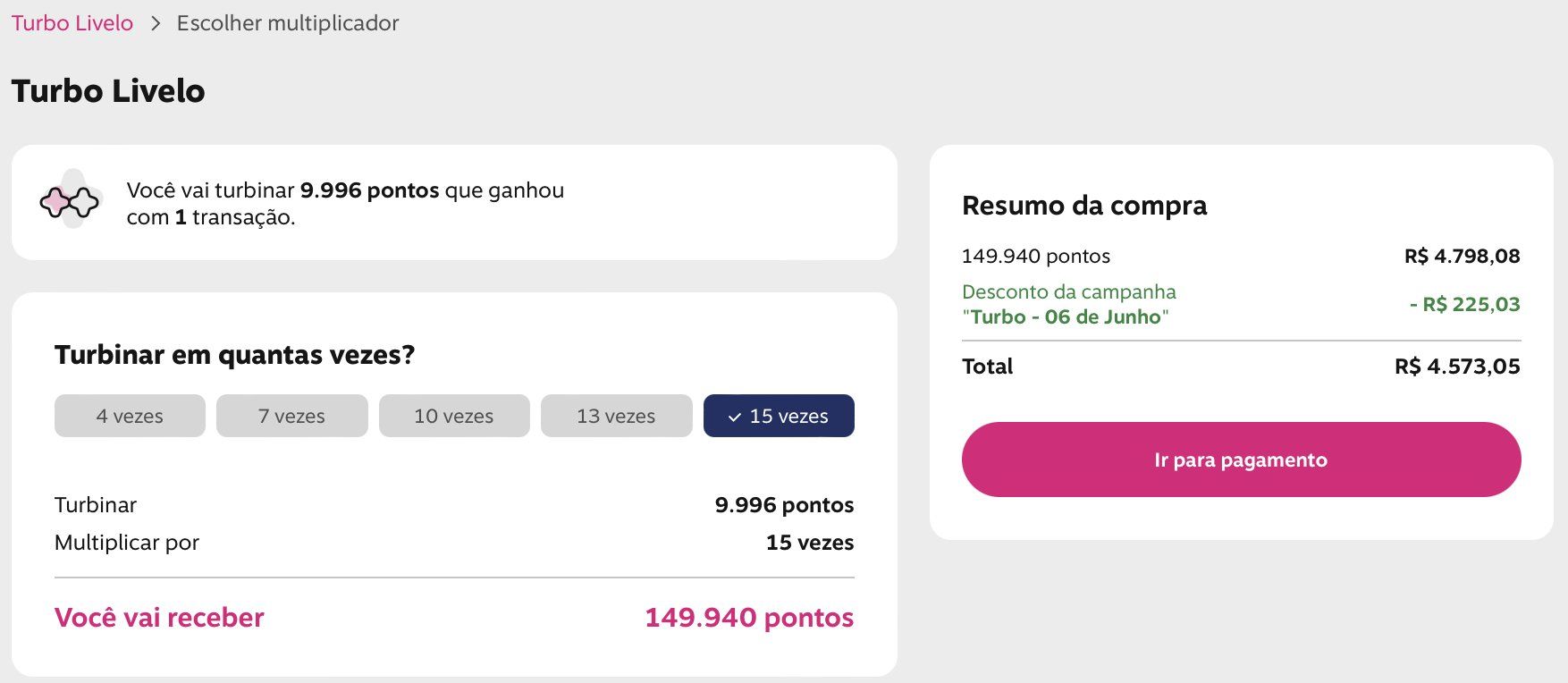Click the 9.996 pontos Turbinar value

(784, 505)
